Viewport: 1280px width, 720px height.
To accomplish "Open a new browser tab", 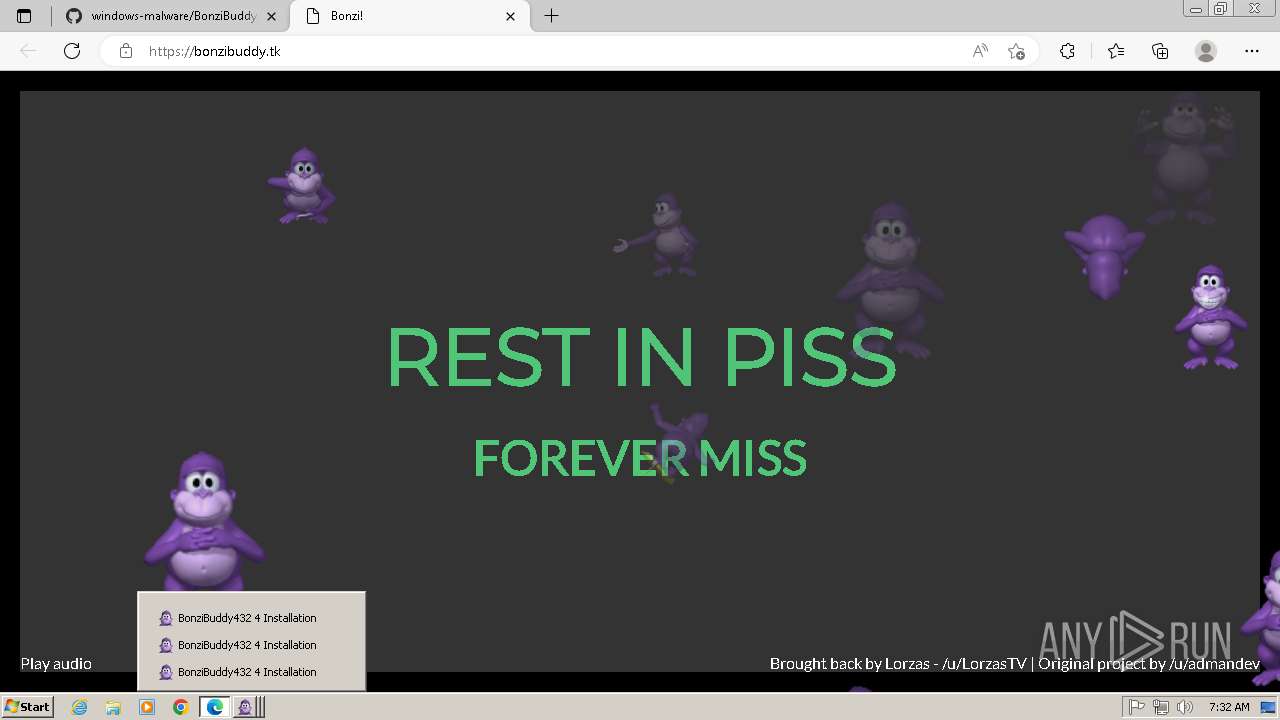I will click(x=551, y=16).
